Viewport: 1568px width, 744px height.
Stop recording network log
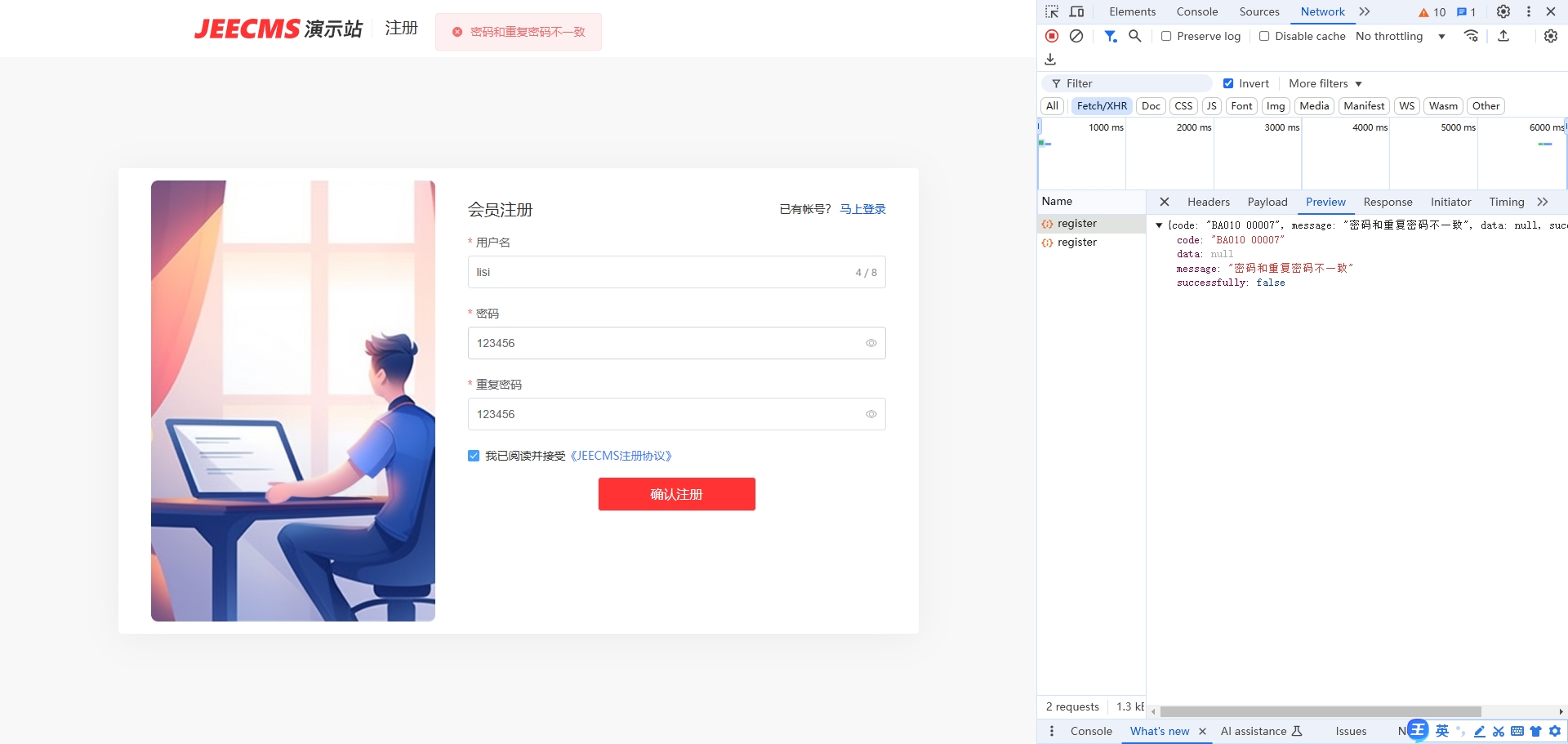[x=1052, y=36]
